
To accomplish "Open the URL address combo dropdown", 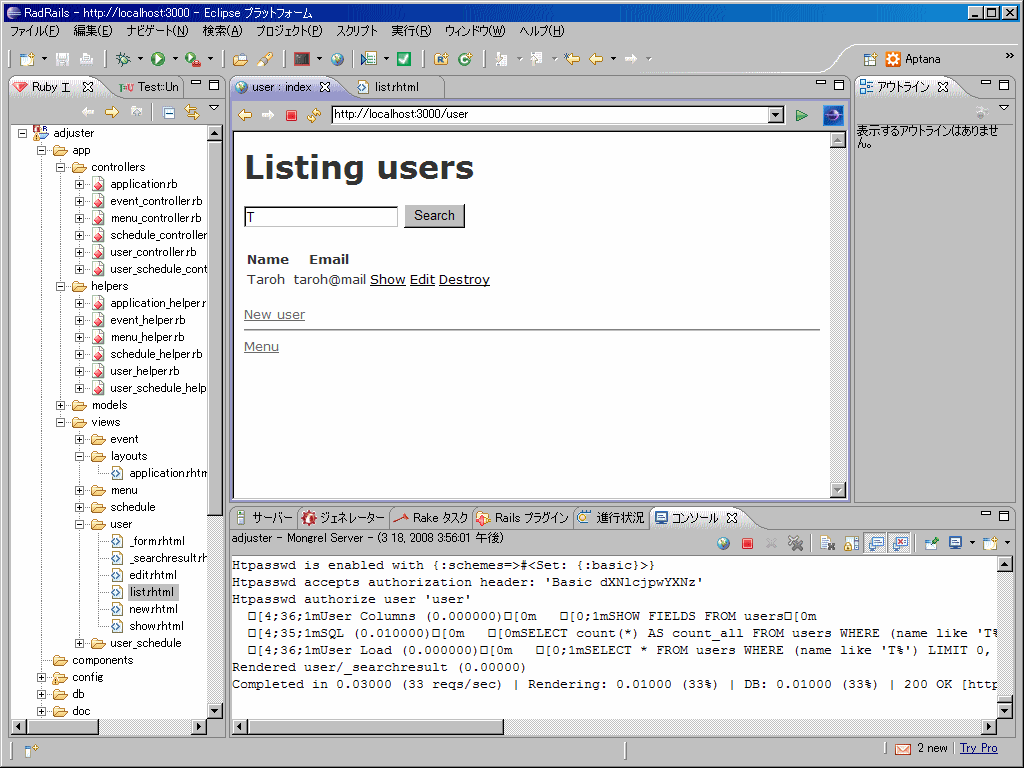I will tap(776, 115).
